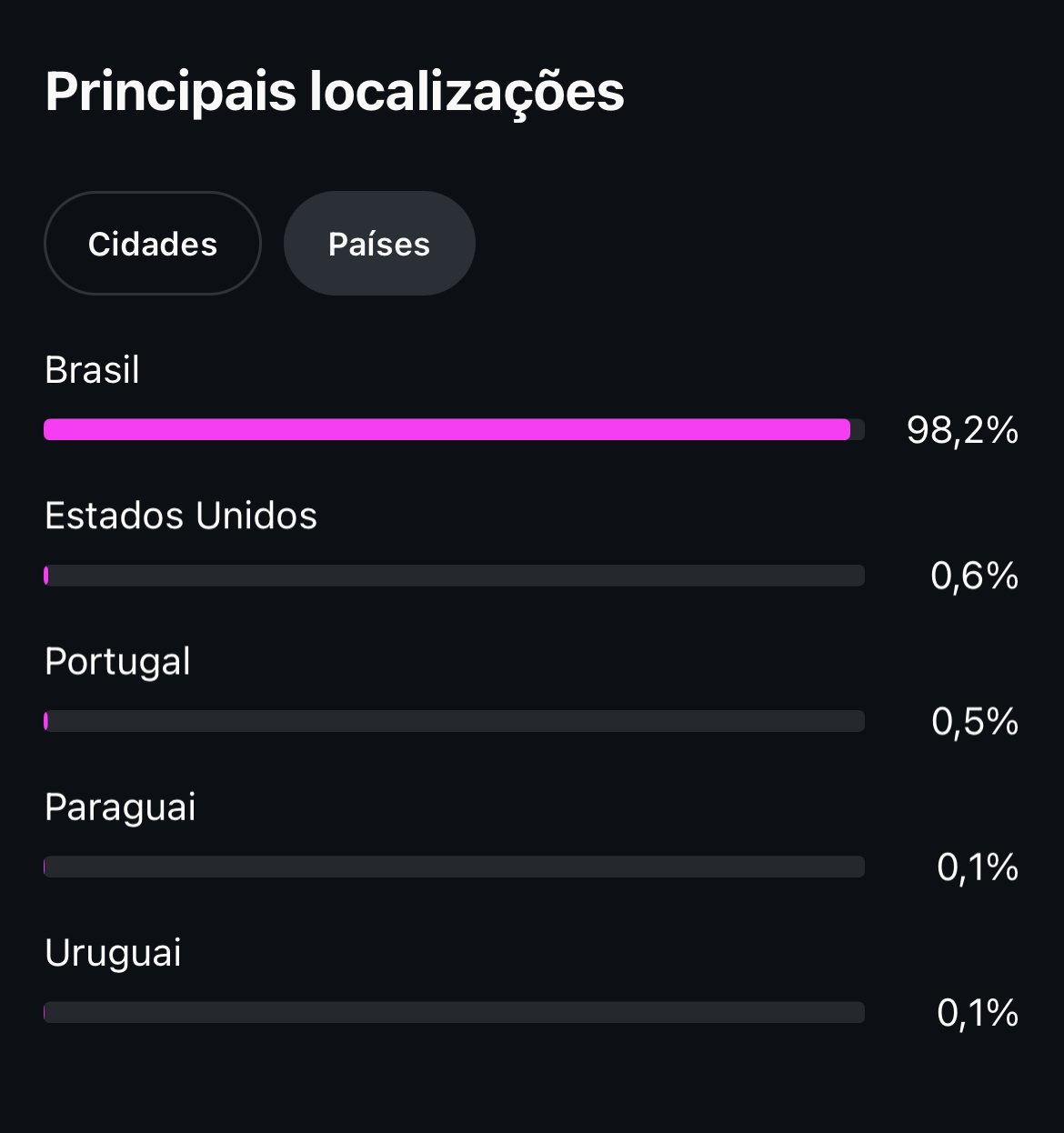Screen dimensions: 1064x1133
Task: Select the Paraguai country label
Action: coord(120,807)
